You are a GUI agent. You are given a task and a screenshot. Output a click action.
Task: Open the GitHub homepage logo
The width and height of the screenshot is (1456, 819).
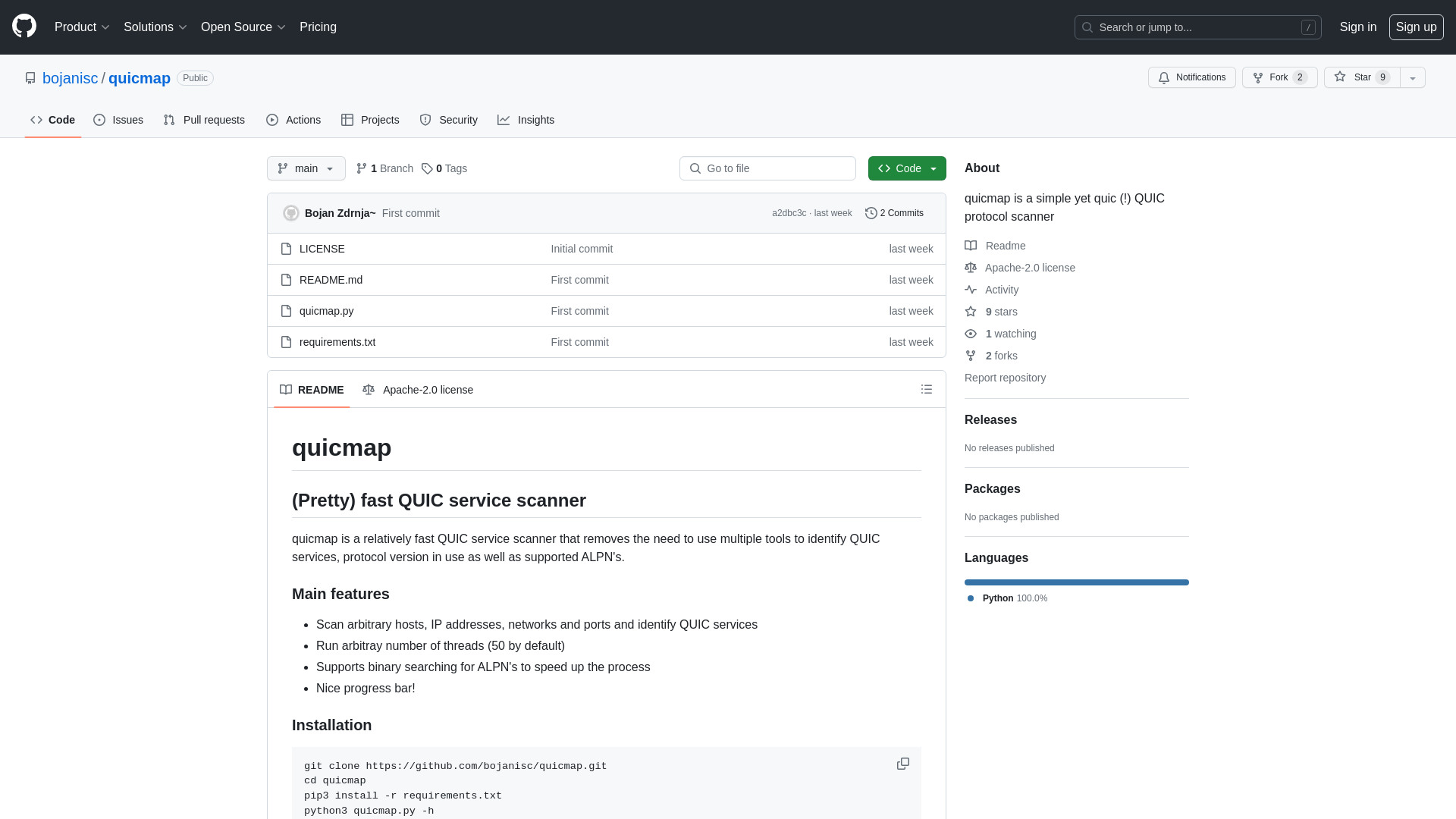24,27
